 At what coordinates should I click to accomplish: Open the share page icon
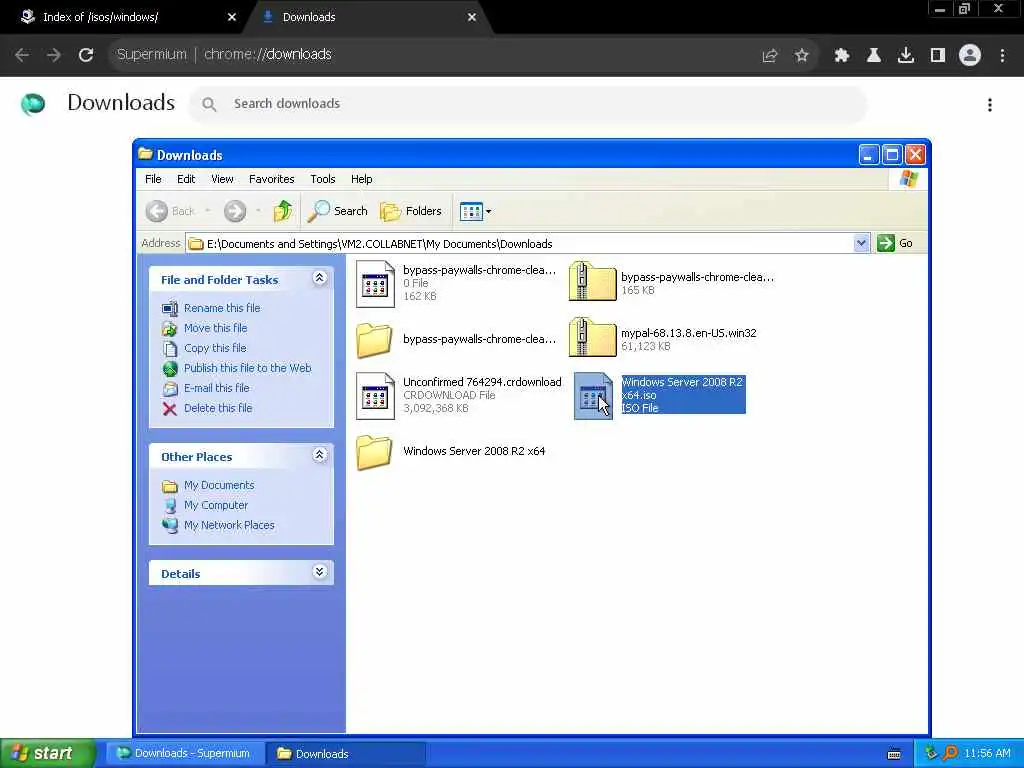[x=770, y=56]
